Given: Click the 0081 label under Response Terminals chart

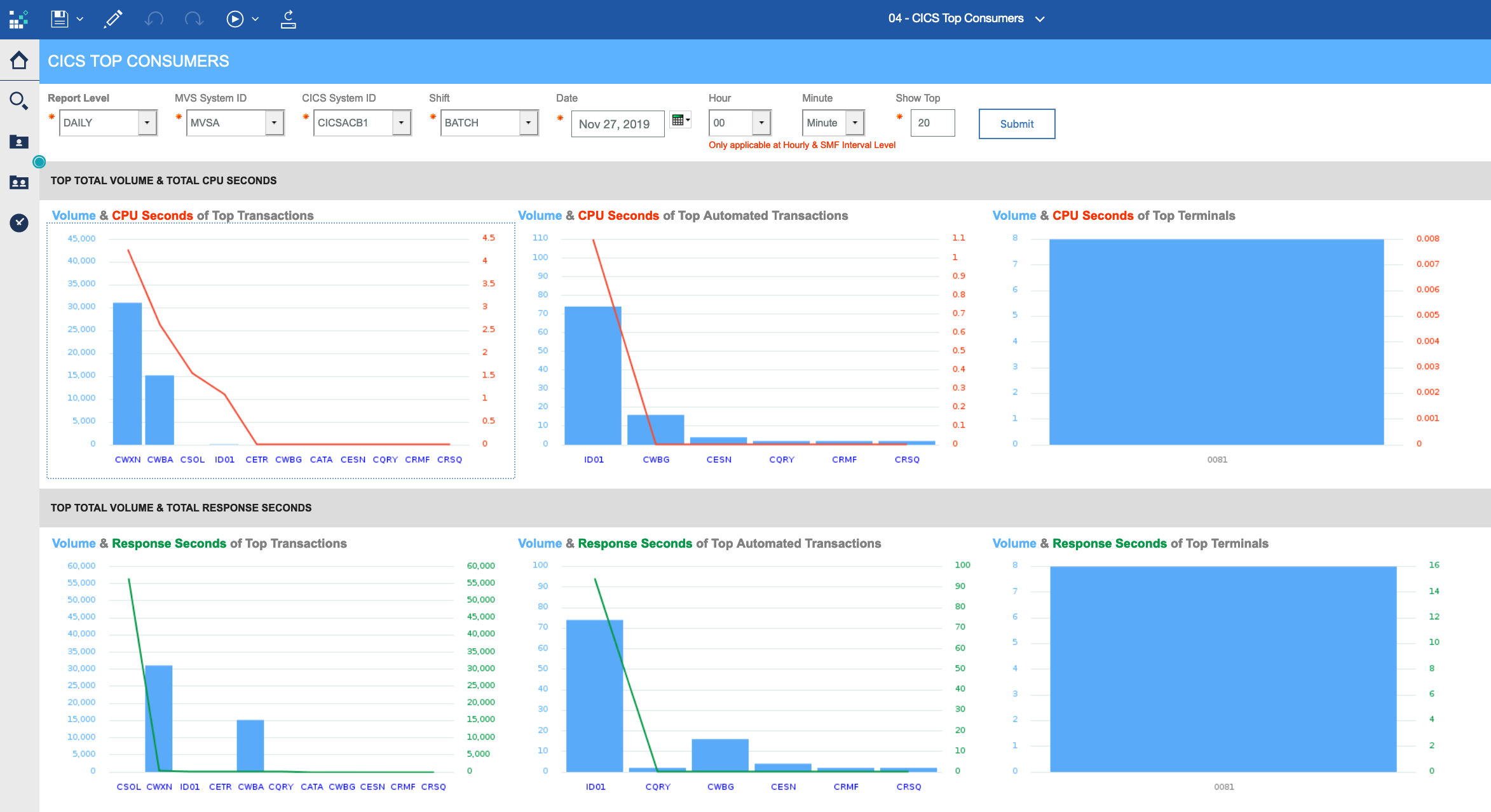Looking at the screenshot, I should 1223,787.
